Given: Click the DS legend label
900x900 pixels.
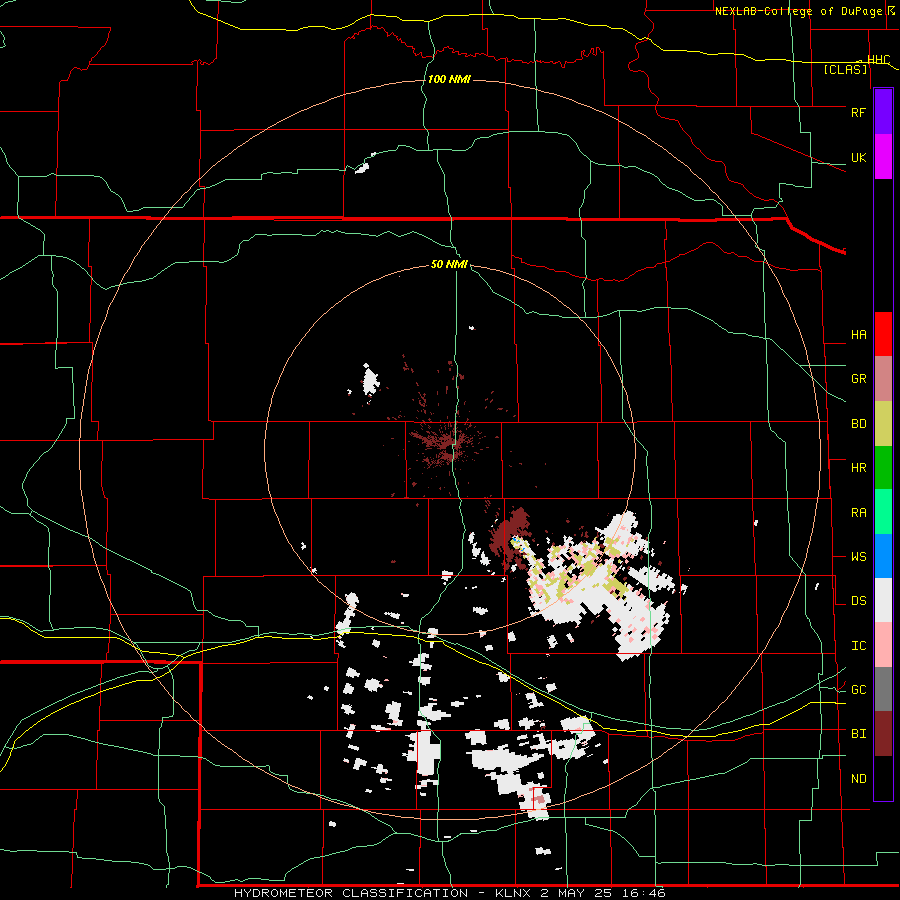Looking at the screenshot, I should [x=858, y=601].
